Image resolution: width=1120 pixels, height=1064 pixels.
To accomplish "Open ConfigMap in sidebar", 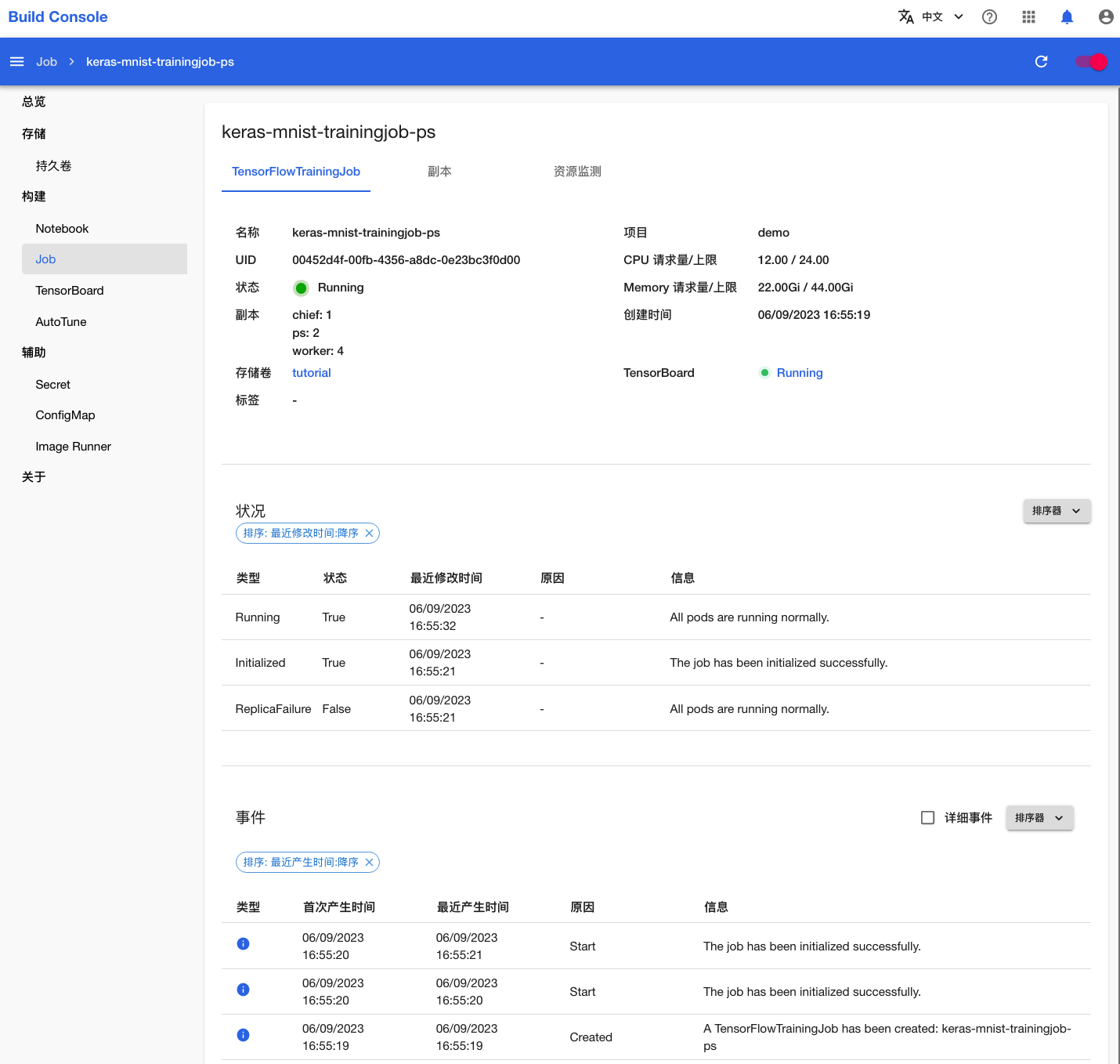I will tap(65, 415).
